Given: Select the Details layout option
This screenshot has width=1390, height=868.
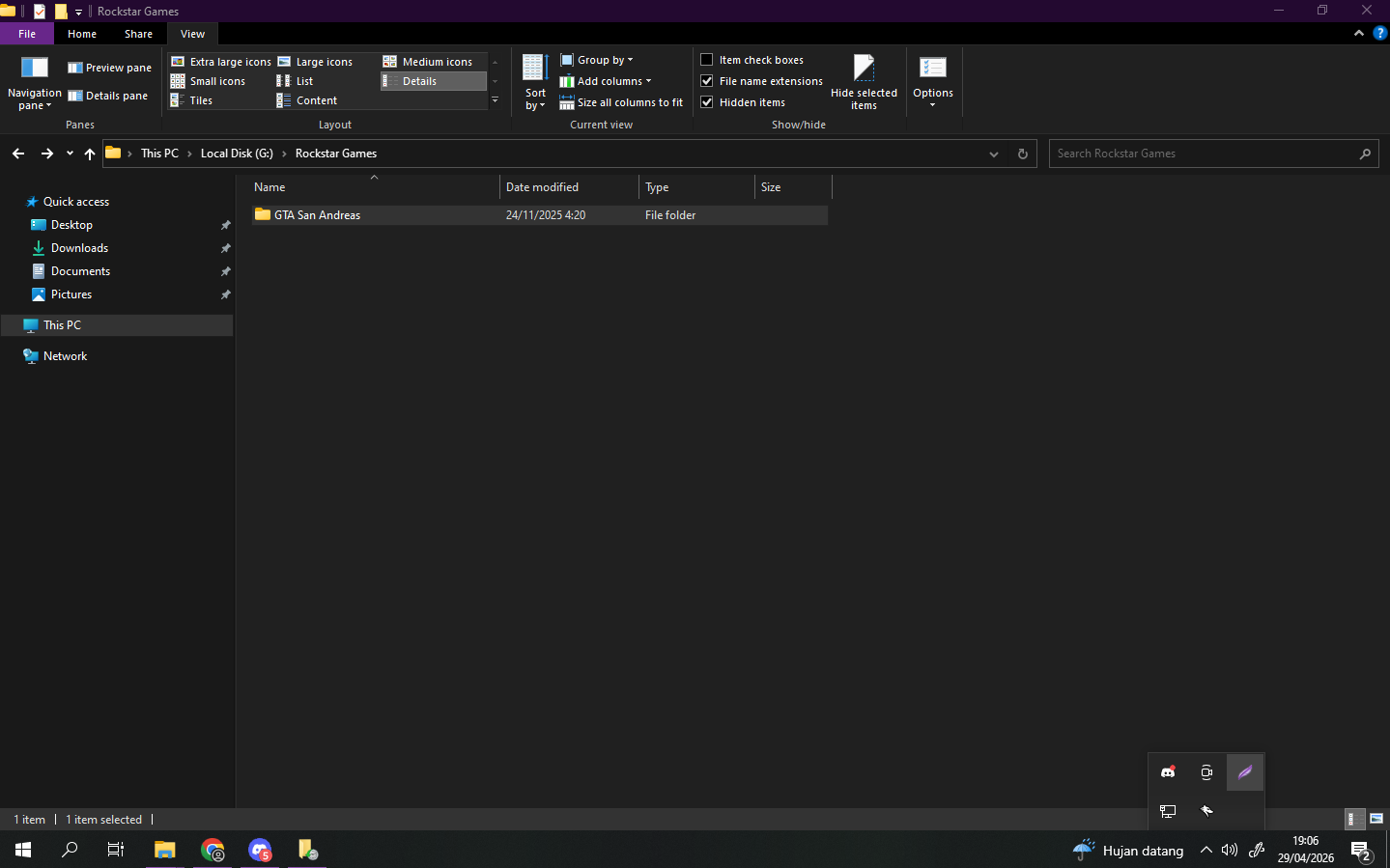Looking at the screenshot, I should pos(433,81).
